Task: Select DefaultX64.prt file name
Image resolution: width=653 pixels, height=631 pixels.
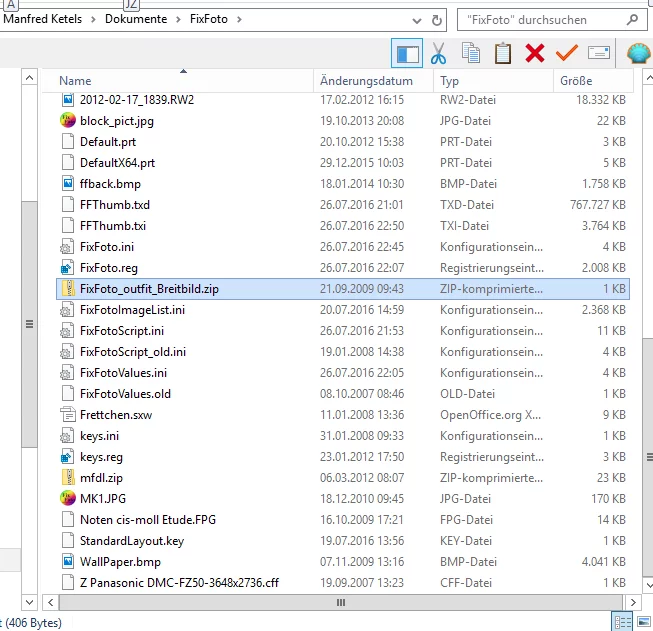Action: click(x=117, y=162)
